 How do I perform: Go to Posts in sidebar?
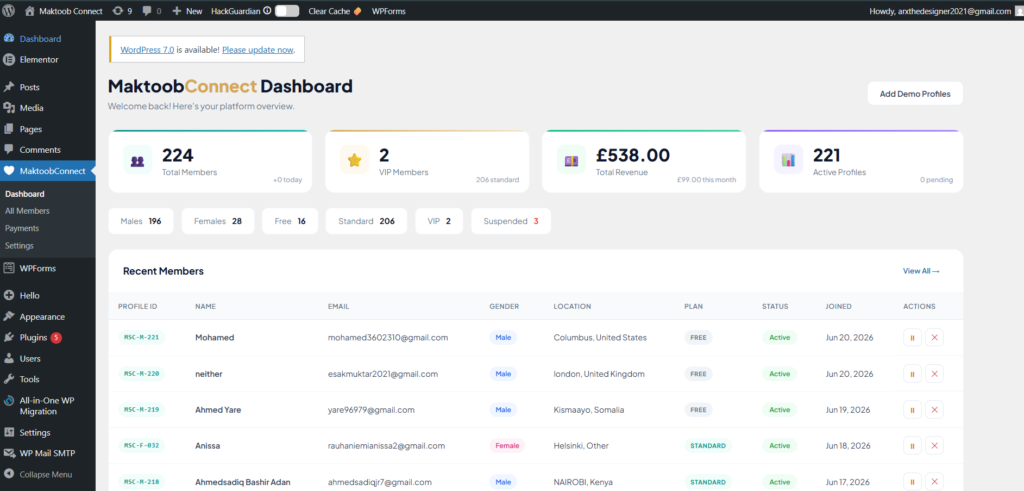(48, 87)
